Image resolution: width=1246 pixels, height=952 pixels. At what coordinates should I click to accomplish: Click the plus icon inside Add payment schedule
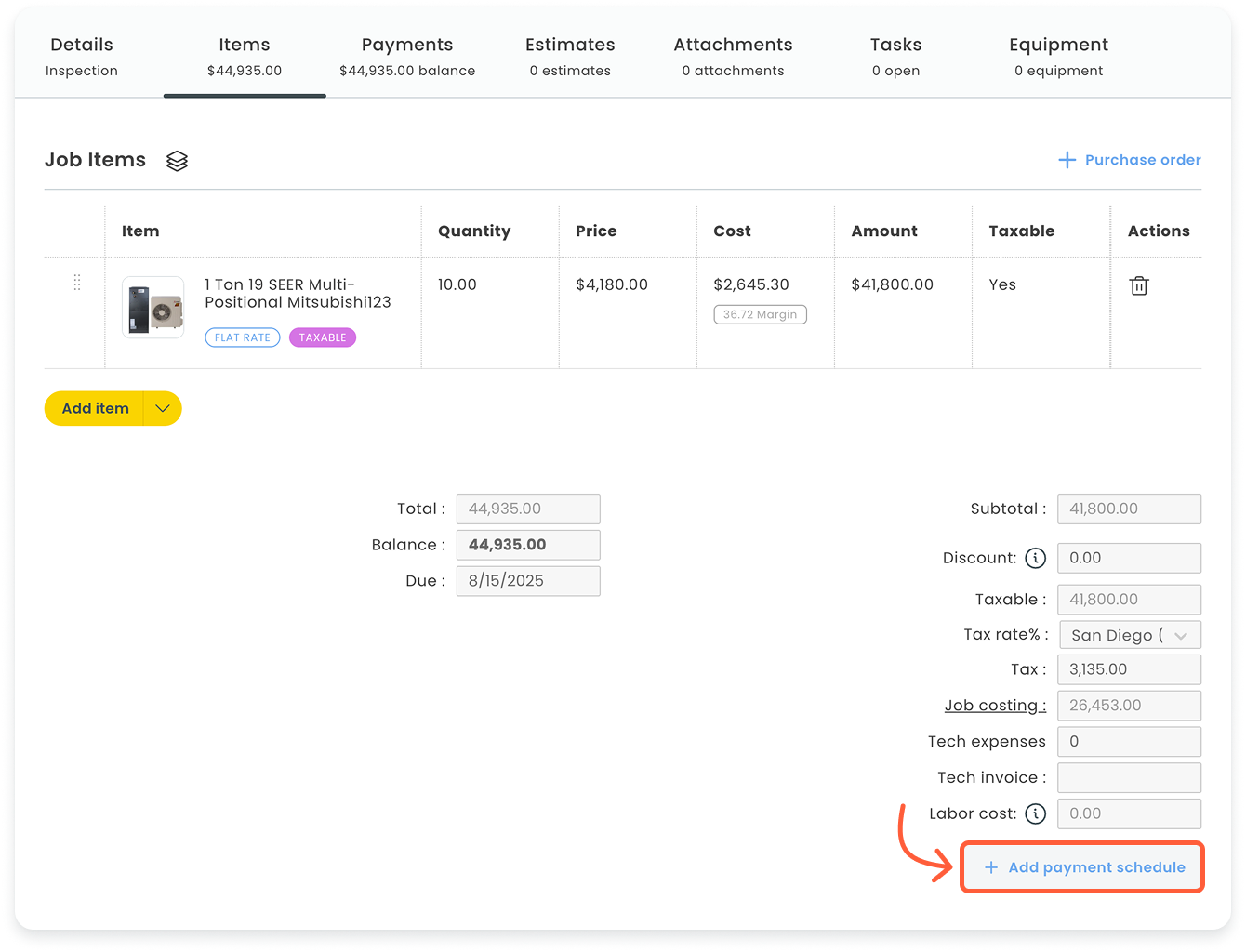coord(992,866)
